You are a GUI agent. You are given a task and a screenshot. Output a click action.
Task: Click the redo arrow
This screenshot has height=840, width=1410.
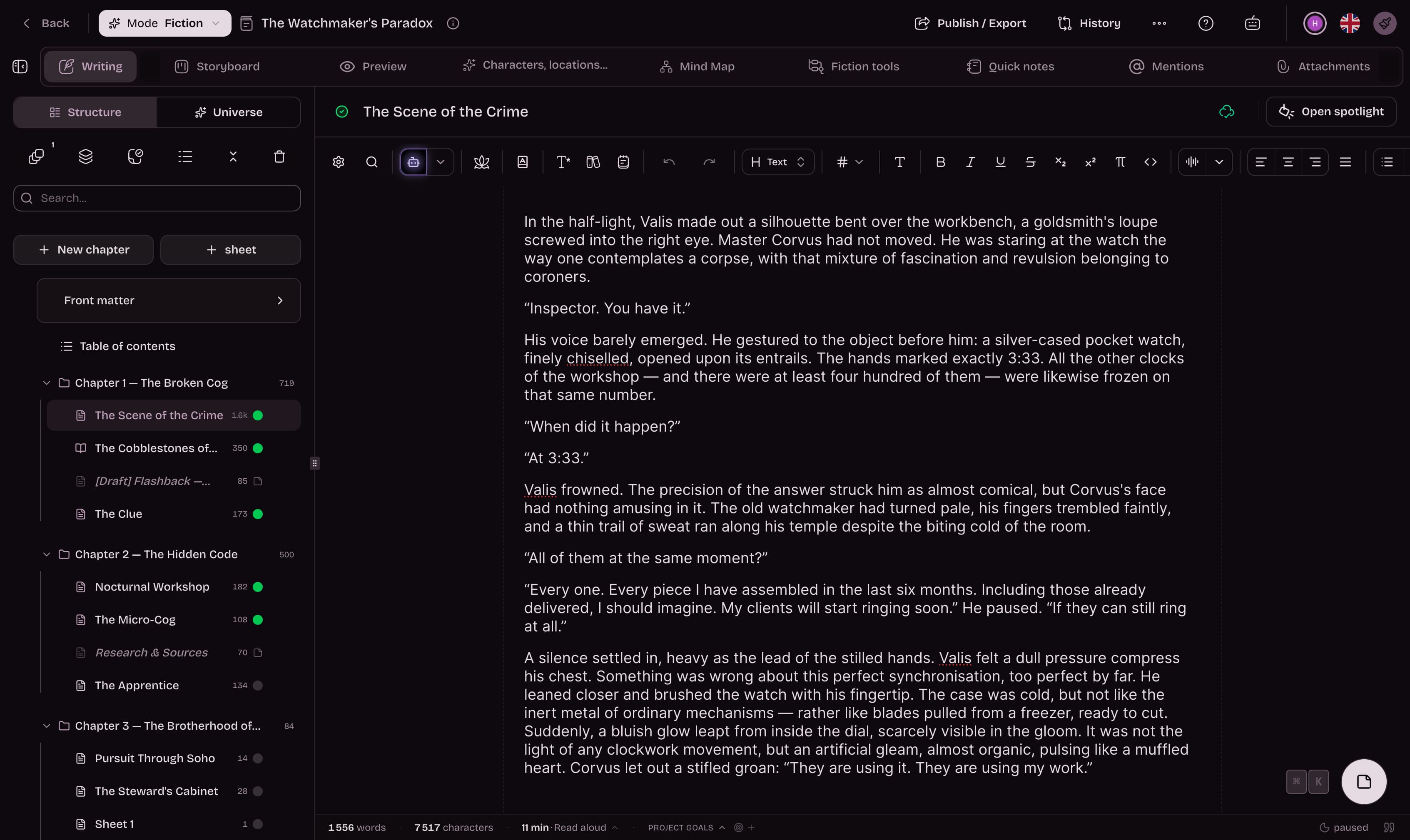pyautogui.click(x=709, y=162)
